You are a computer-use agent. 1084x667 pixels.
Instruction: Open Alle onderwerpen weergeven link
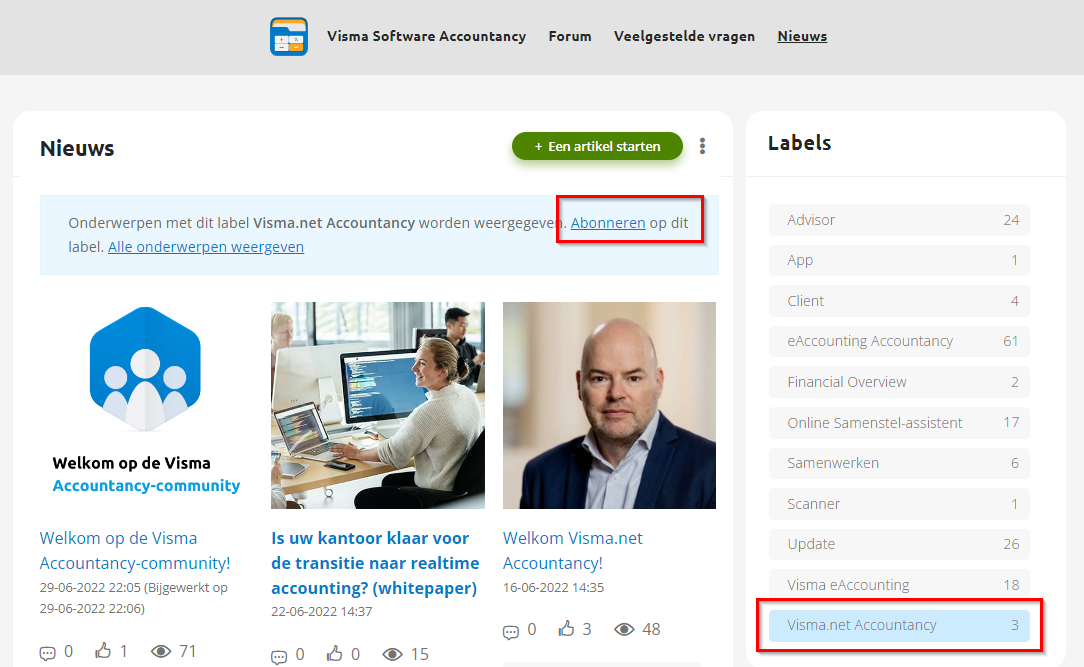coord(205,247)
